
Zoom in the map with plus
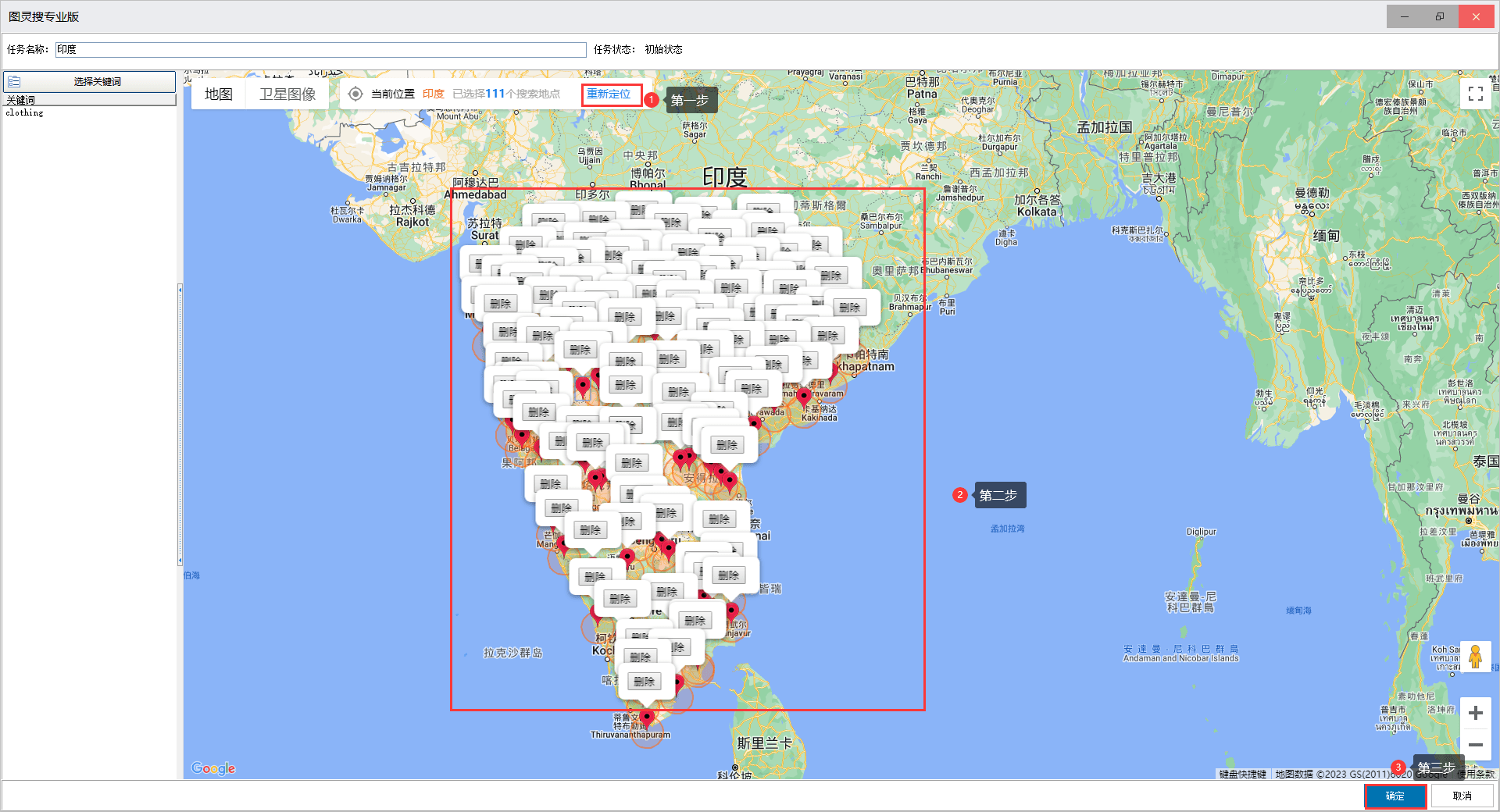(1475, 713)
